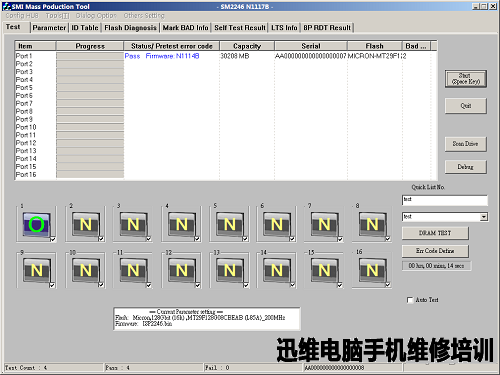Click the Port 16 progress bar
The image size is (500, 375).
point(90,175)
